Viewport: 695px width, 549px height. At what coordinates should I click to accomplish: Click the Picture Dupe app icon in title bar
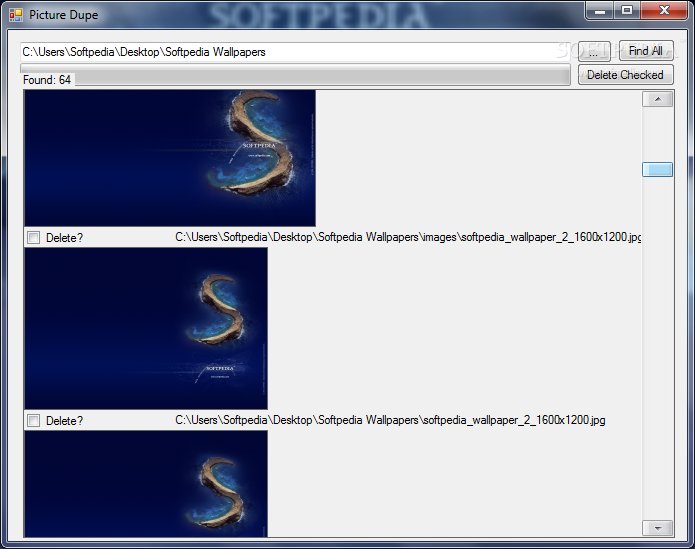coord(16,15)
